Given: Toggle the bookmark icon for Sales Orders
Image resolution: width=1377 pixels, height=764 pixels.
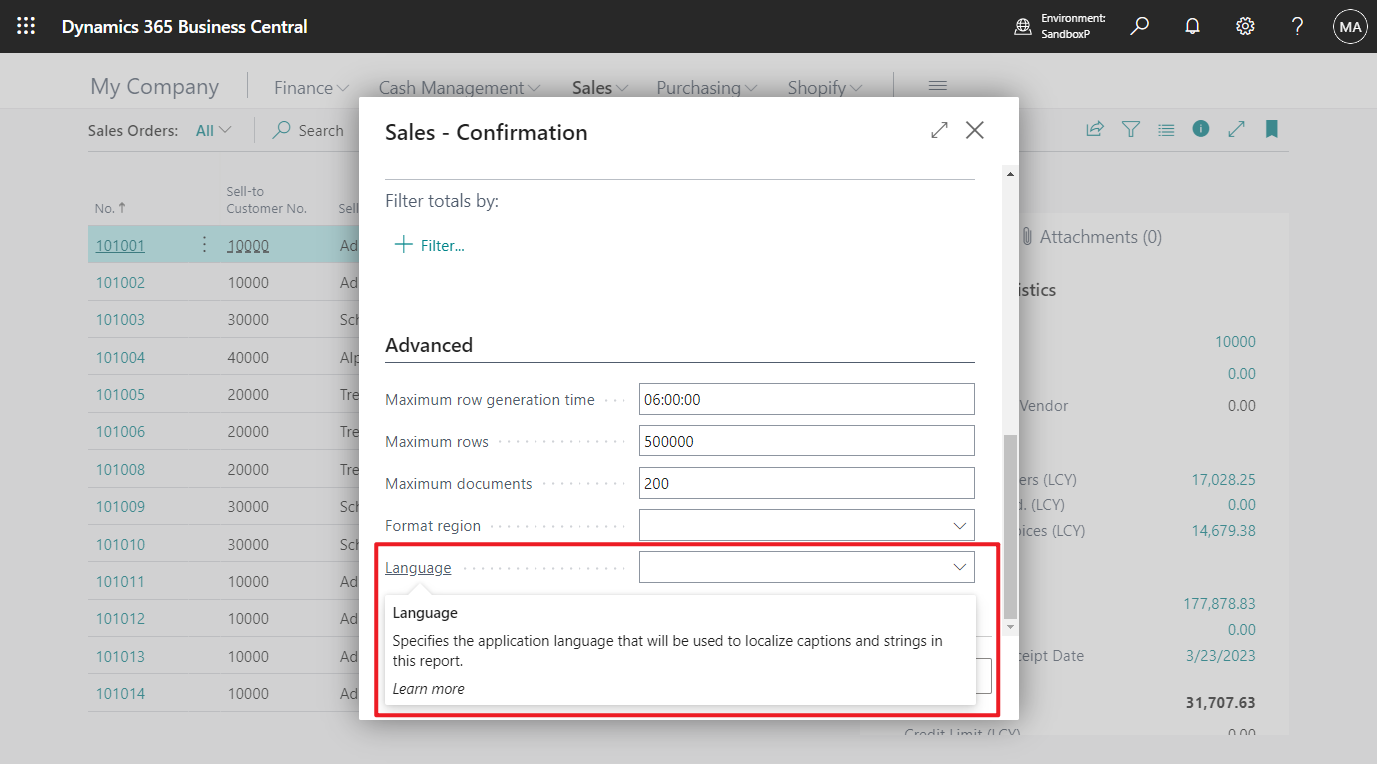Looking at the screenshot, I should (1271, 129).
